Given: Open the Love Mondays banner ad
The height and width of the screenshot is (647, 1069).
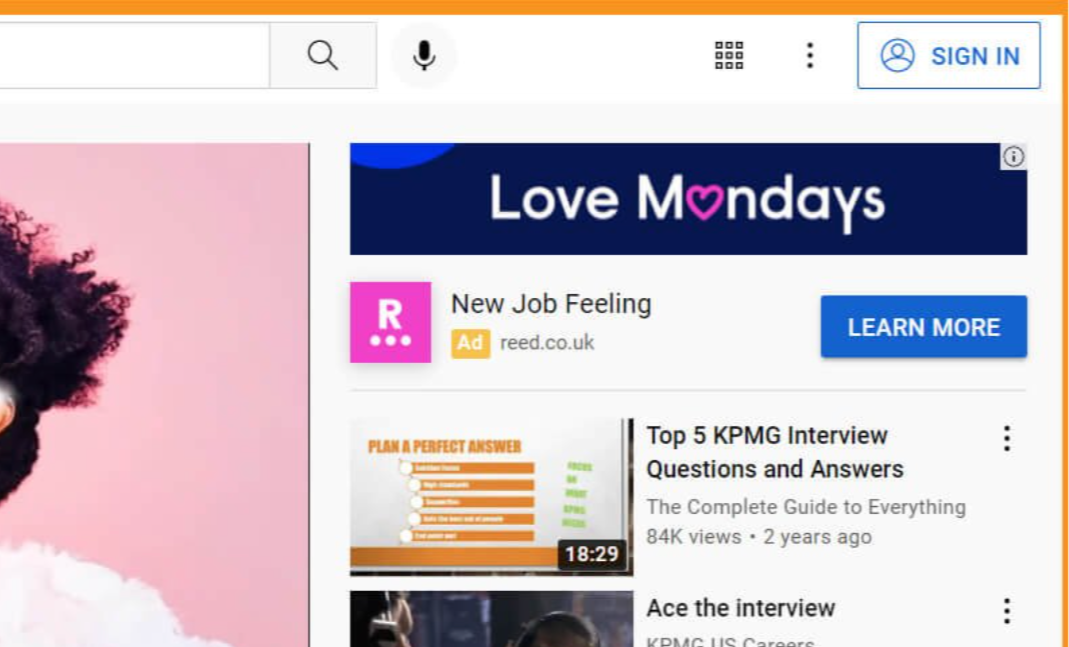Looking at the screenshot, I should point(689,199).
